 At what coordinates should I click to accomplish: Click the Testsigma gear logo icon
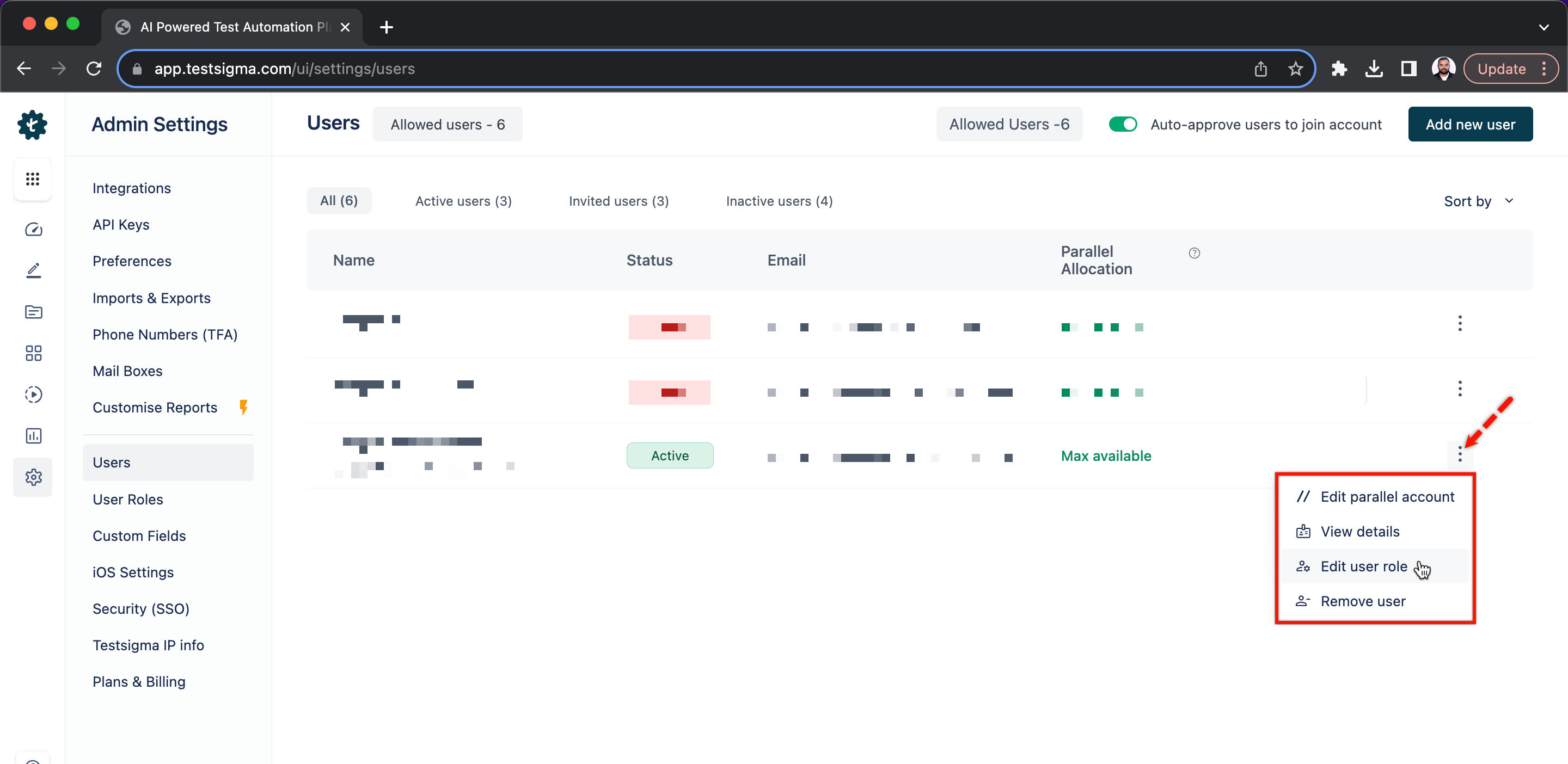[33, 124]
